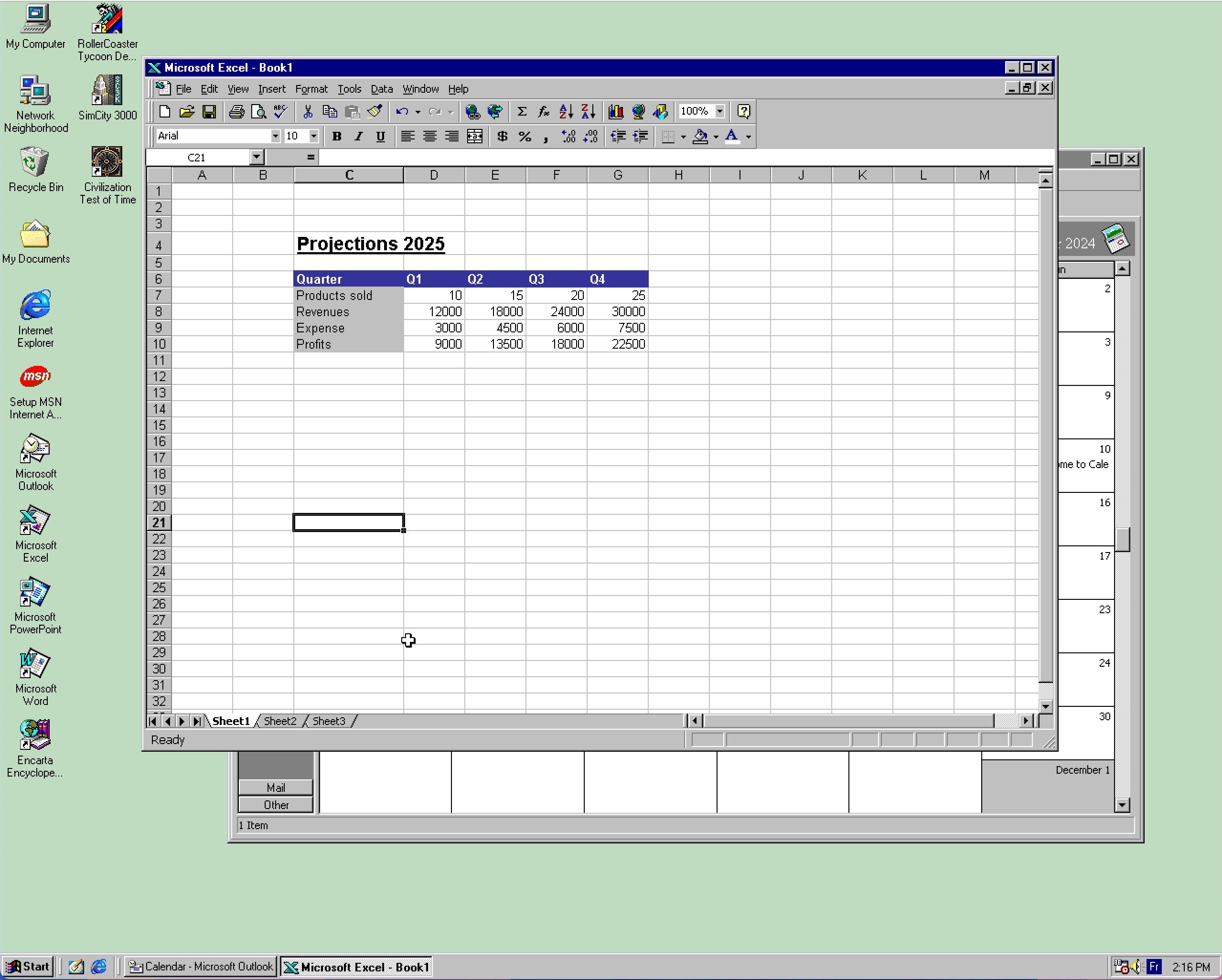Expand the Name Box dropdown arrow
Viewport: 1222px width, 980px height.
257,157
